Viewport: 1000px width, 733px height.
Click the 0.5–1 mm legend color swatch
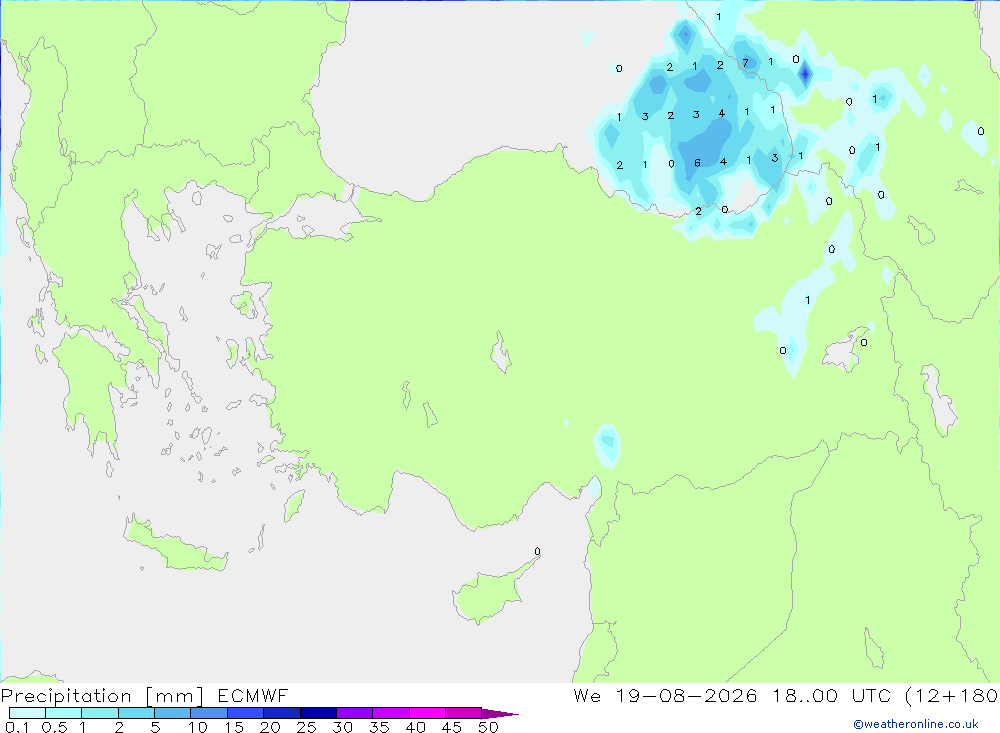(x=63, y=713)
